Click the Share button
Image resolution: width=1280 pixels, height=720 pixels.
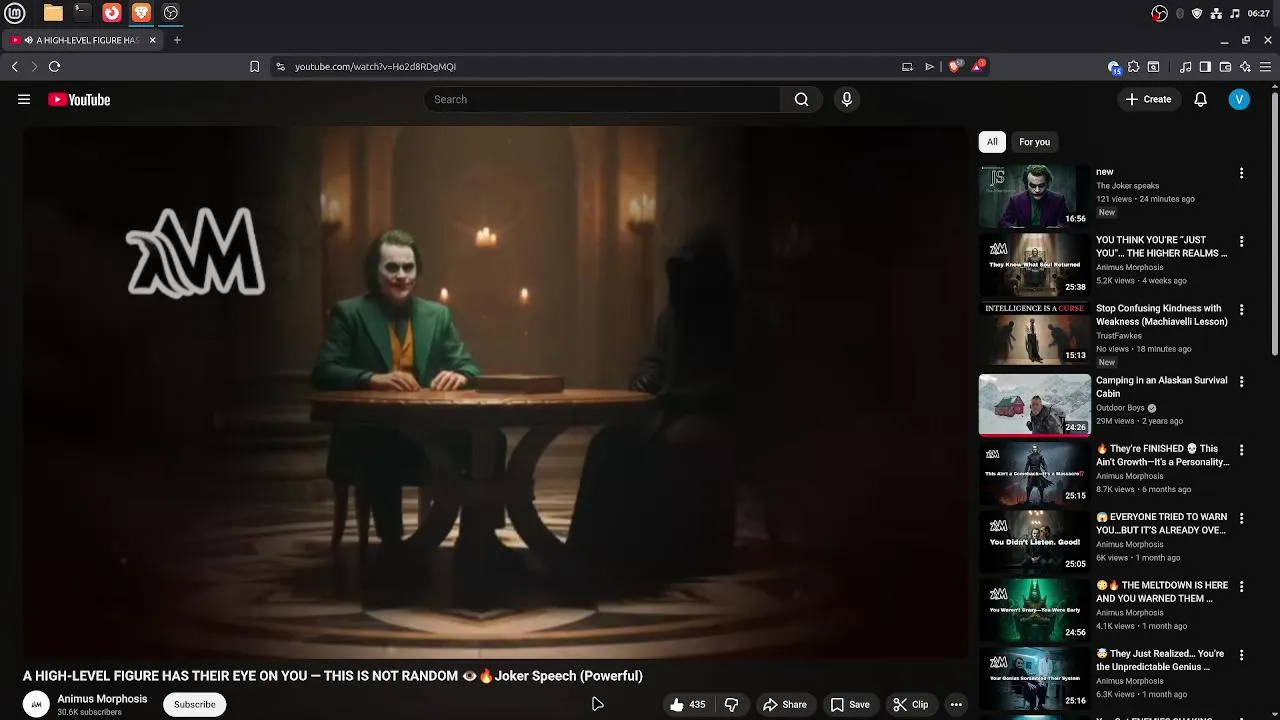point(784,704)
